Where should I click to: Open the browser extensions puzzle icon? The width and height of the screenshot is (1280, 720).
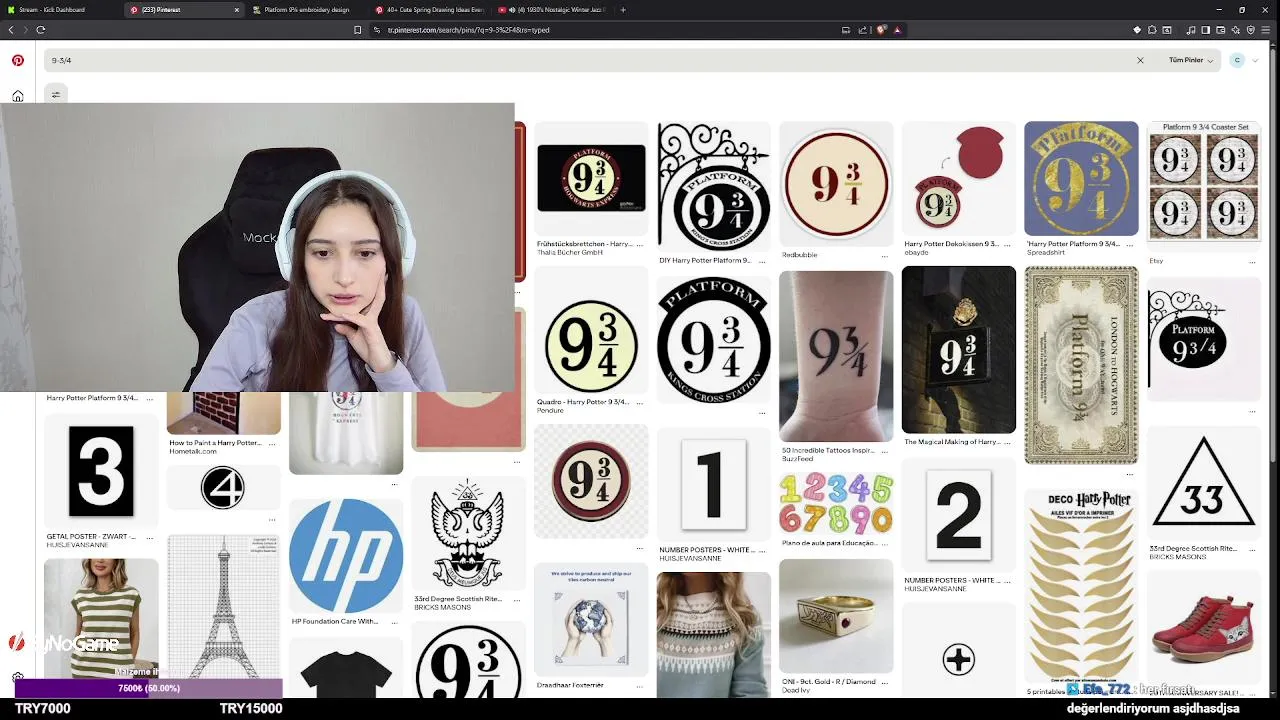[x=1152, y=30]
